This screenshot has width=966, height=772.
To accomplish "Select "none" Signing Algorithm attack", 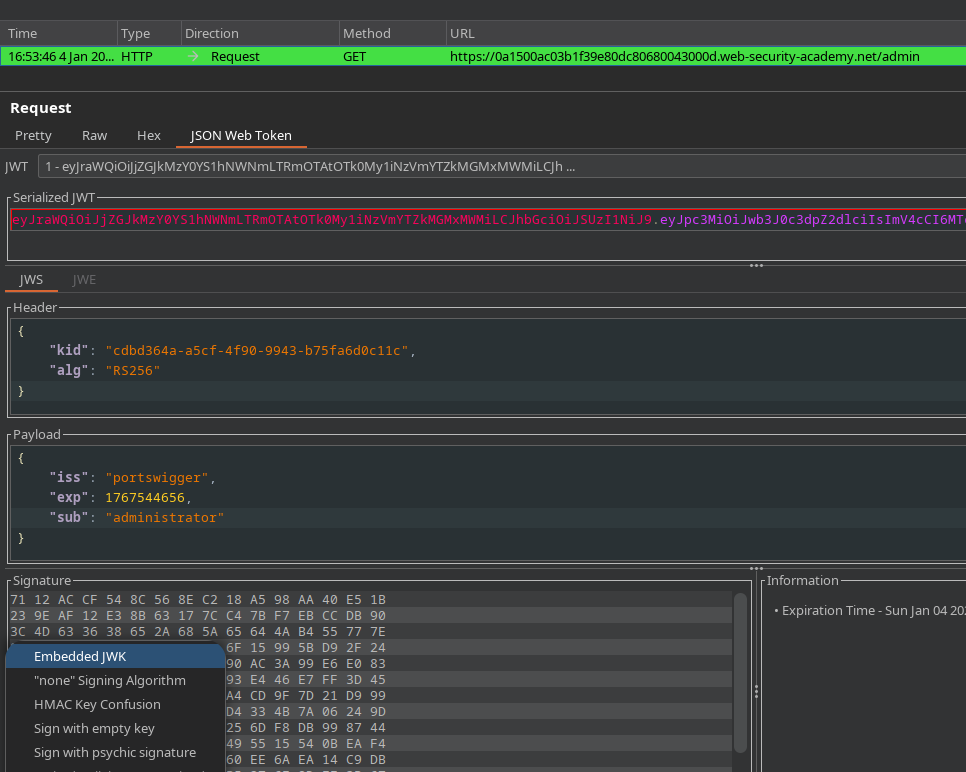I will (x=109, y=680).
